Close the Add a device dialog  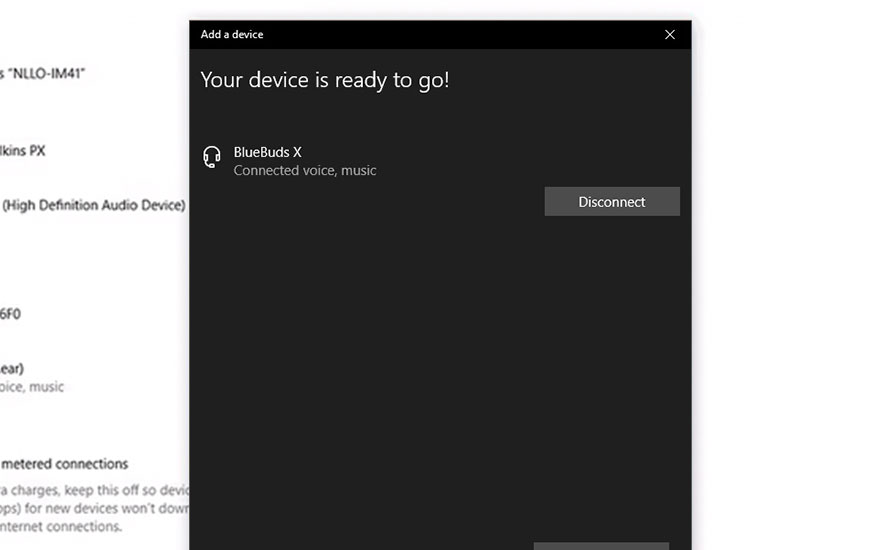[x=670, y=34]
